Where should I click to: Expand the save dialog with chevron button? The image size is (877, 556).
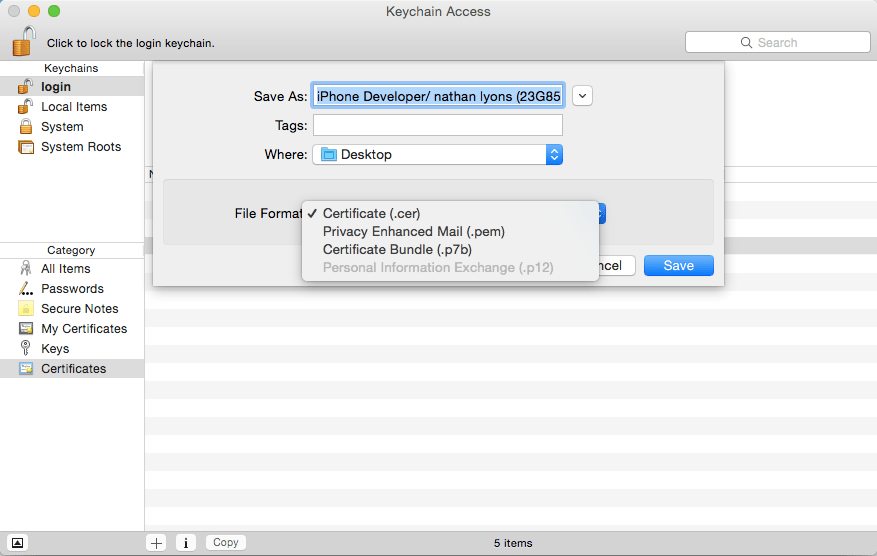582,96
